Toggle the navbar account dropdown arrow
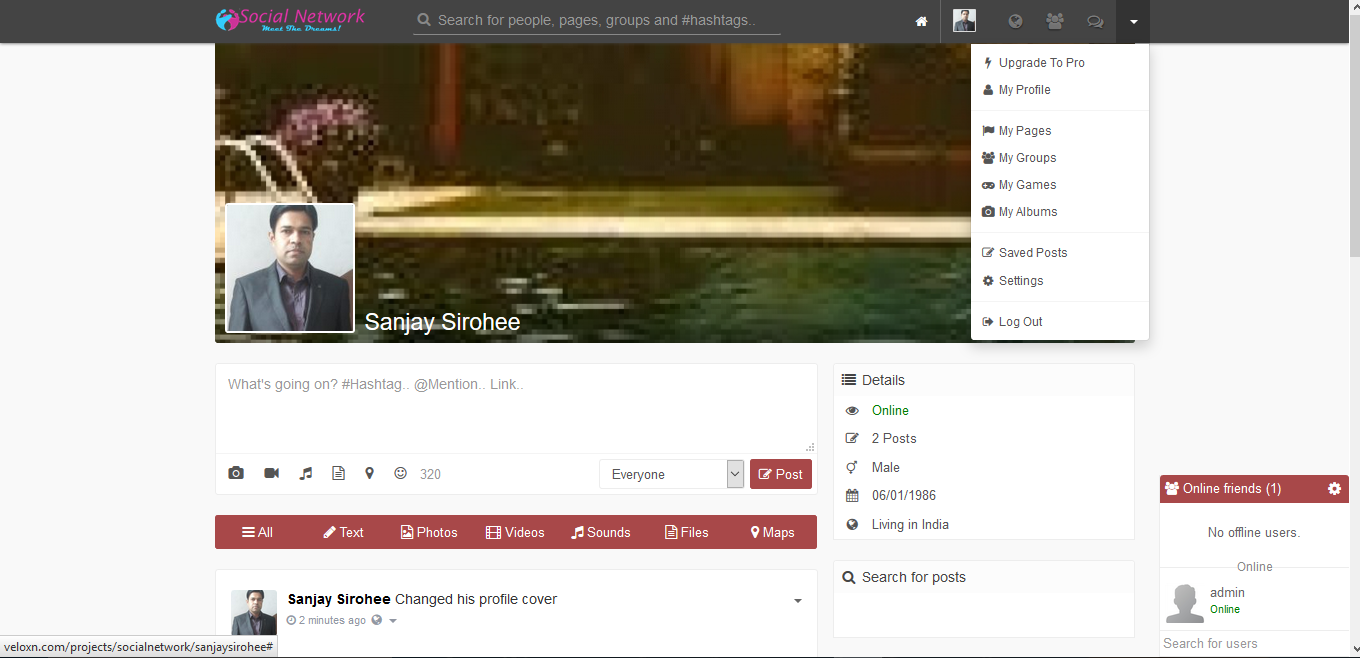1360x658 pixels. click(x=1133, y=21)
